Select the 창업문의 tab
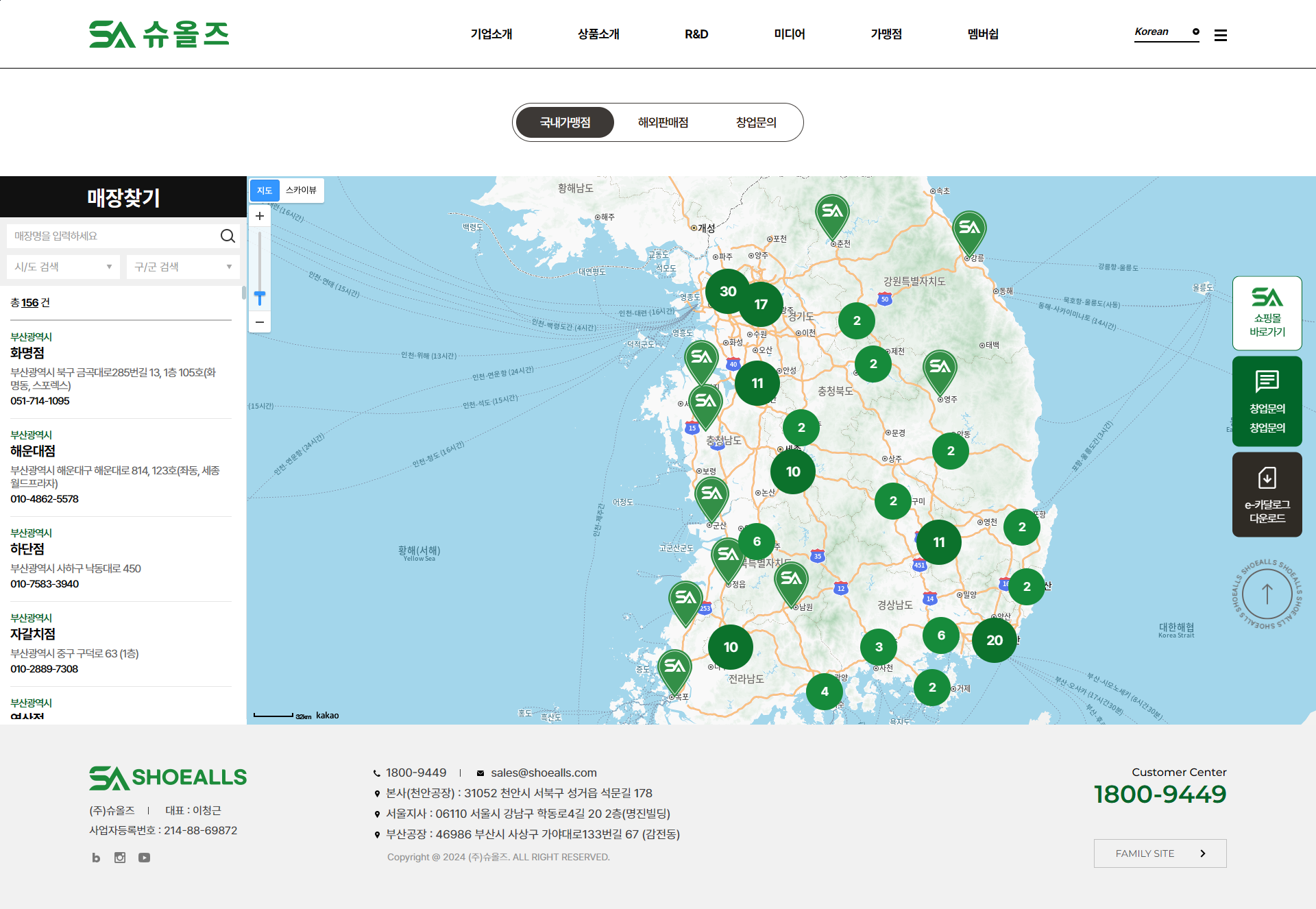Image resolution: width=1316 pixels, height=909 pixels. pyautogui.click(x=756, y=123)
